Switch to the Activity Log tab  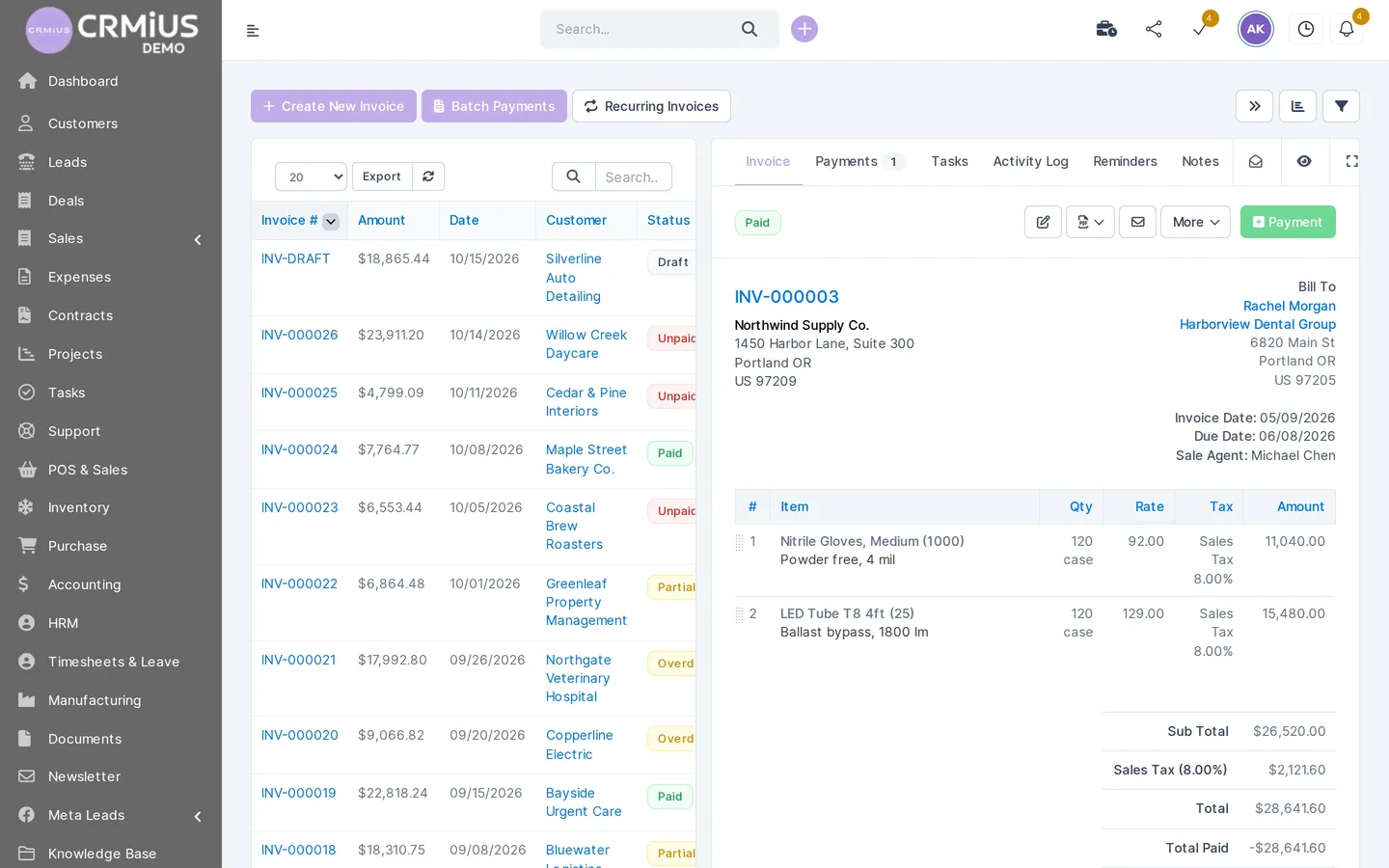click(1030, 161)
